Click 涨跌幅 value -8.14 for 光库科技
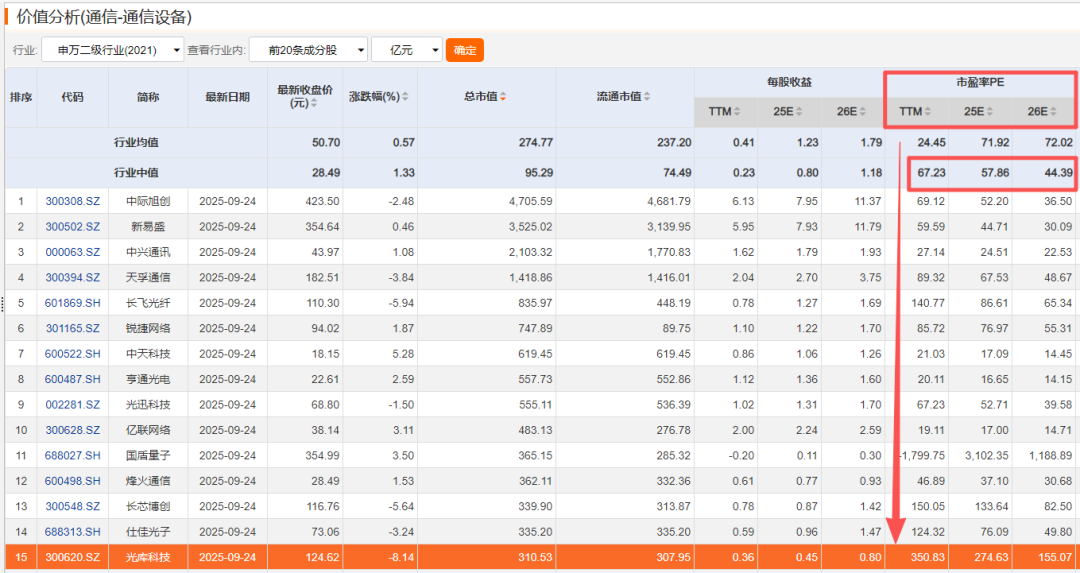1080x573 pixels. (401, 557)
